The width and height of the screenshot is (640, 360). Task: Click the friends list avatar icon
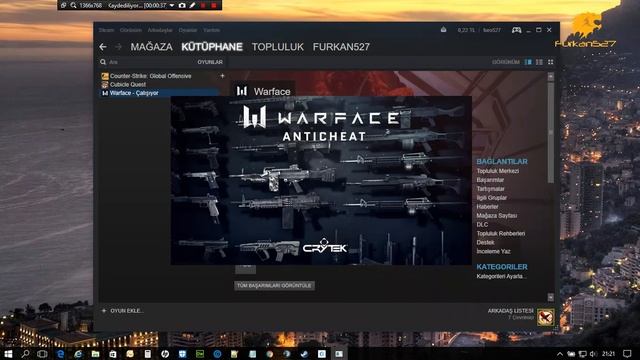[x=546, y=317]
